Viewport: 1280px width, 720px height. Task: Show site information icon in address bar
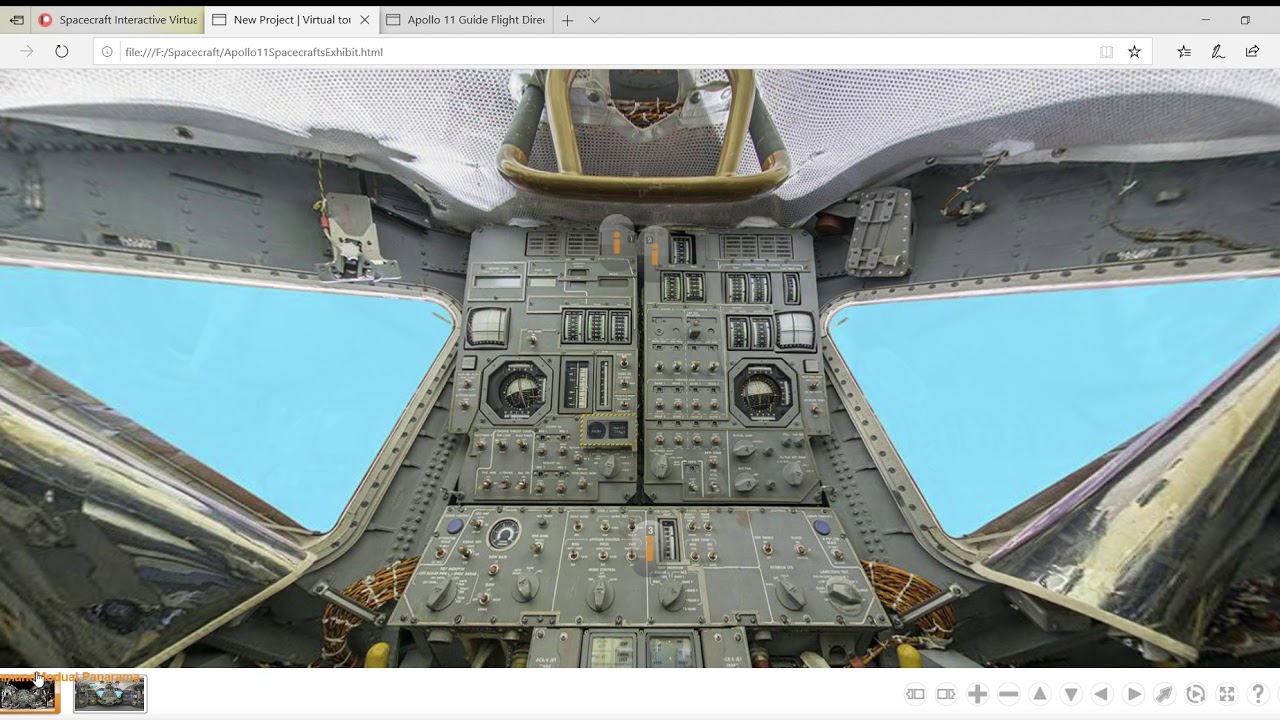tap(107, 52)
